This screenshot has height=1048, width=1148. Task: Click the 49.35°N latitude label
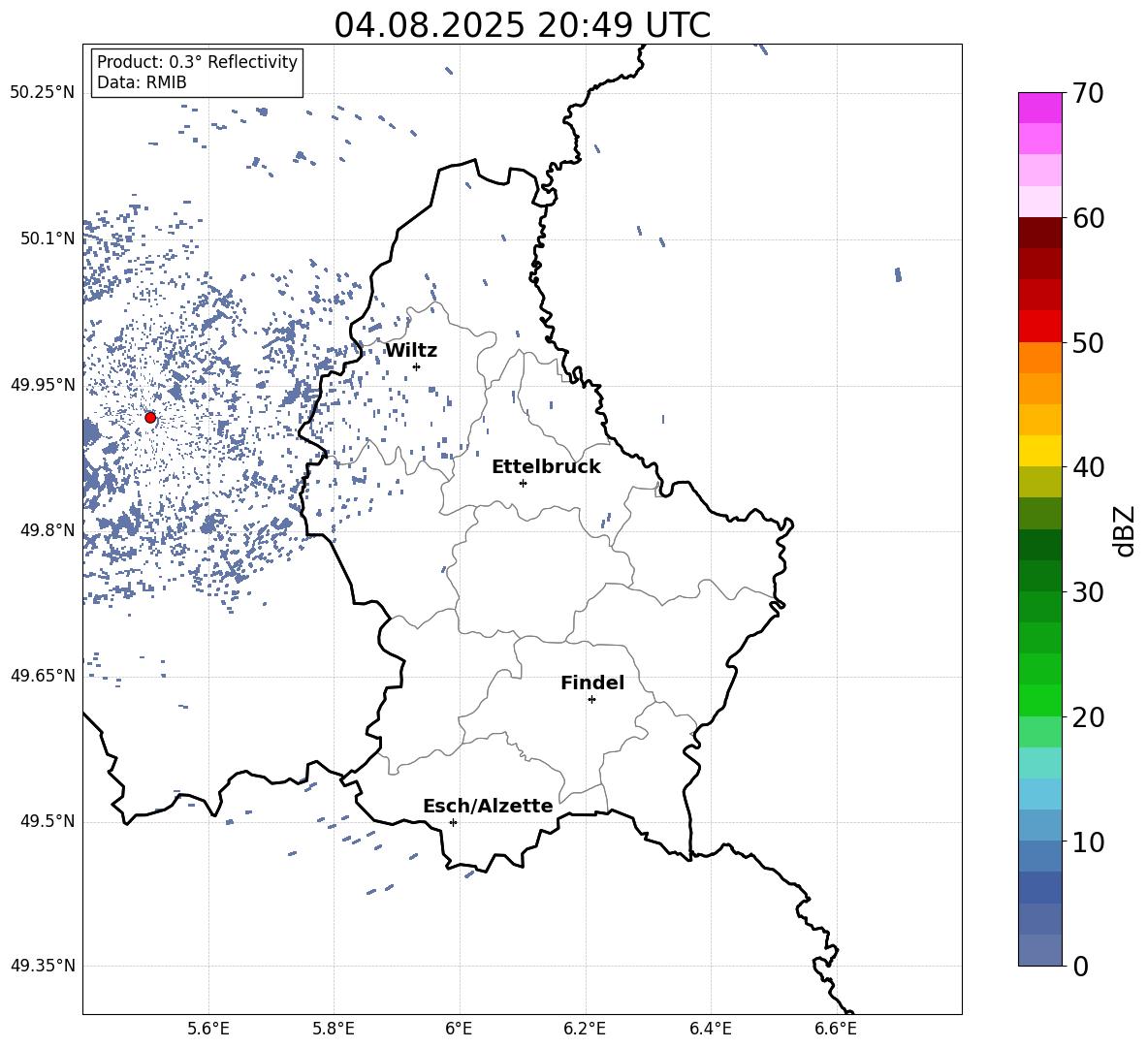[x=43, y=966]
